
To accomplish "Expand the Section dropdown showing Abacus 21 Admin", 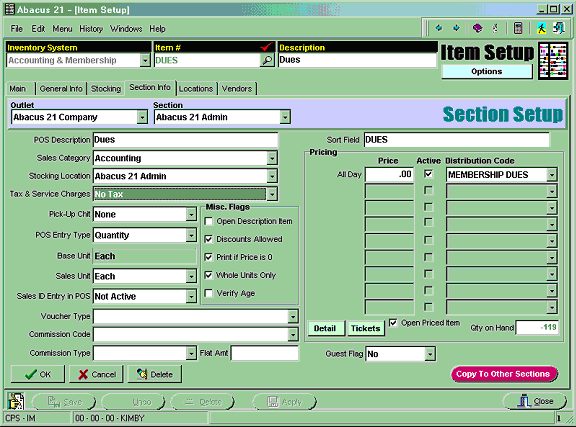I will [x=285, y=117].
